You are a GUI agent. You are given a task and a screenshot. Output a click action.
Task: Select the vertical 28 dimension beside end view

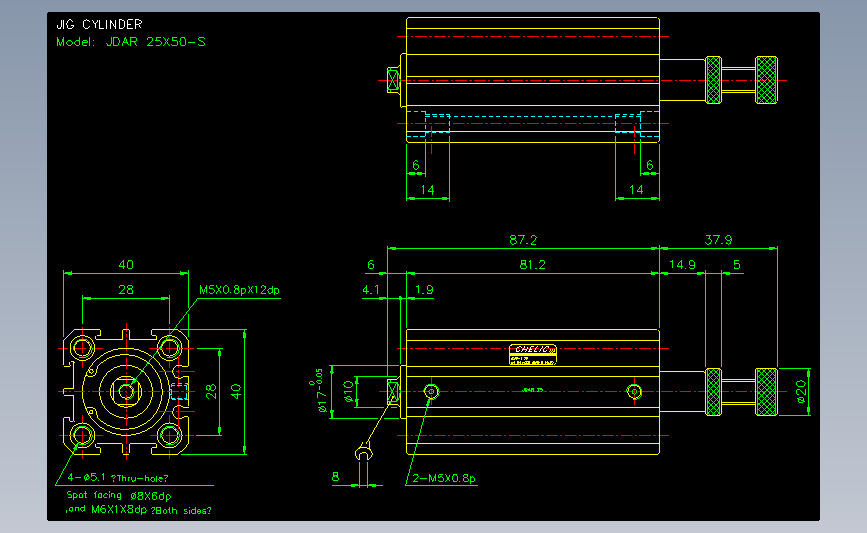point(211,391)
